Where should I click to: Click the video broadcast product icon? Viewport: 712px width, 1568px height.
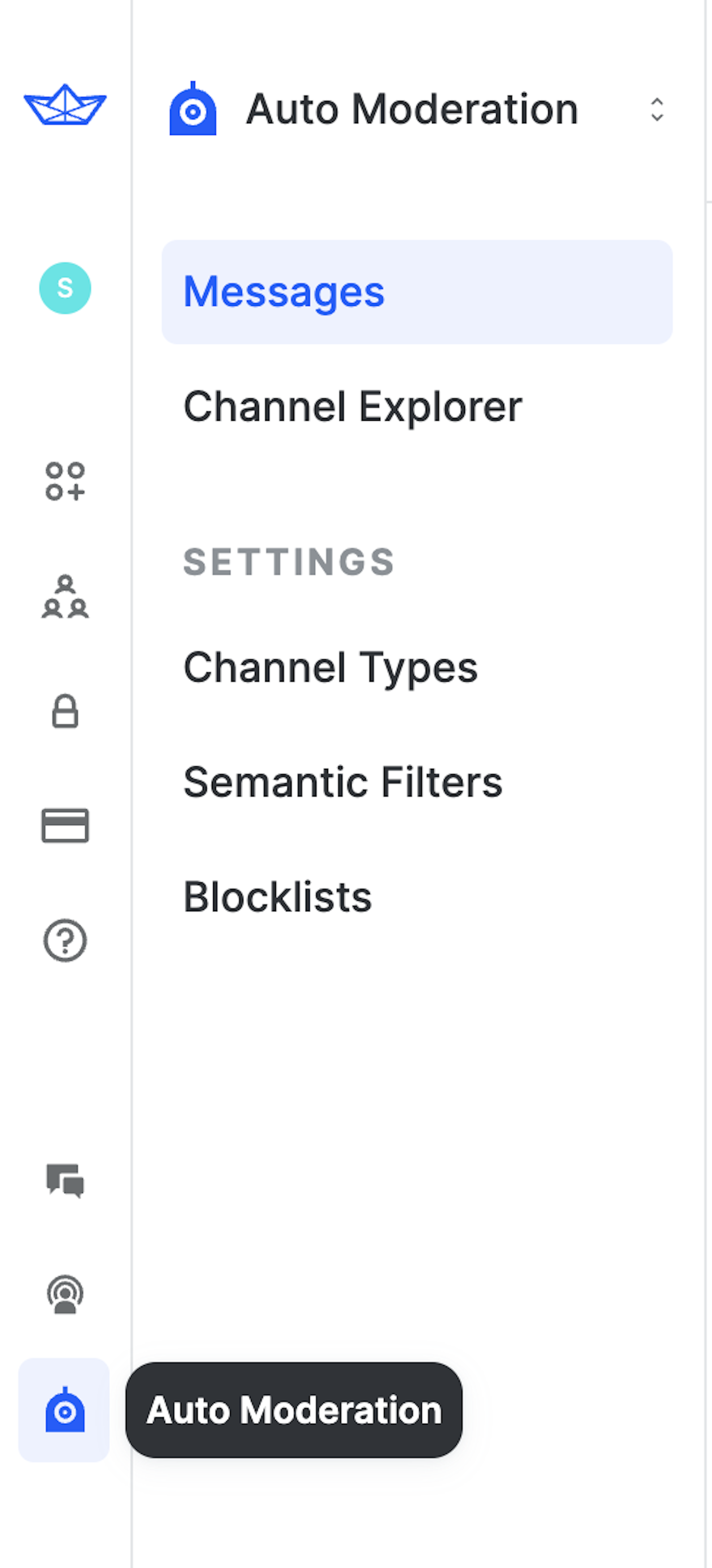[65, 1295]
